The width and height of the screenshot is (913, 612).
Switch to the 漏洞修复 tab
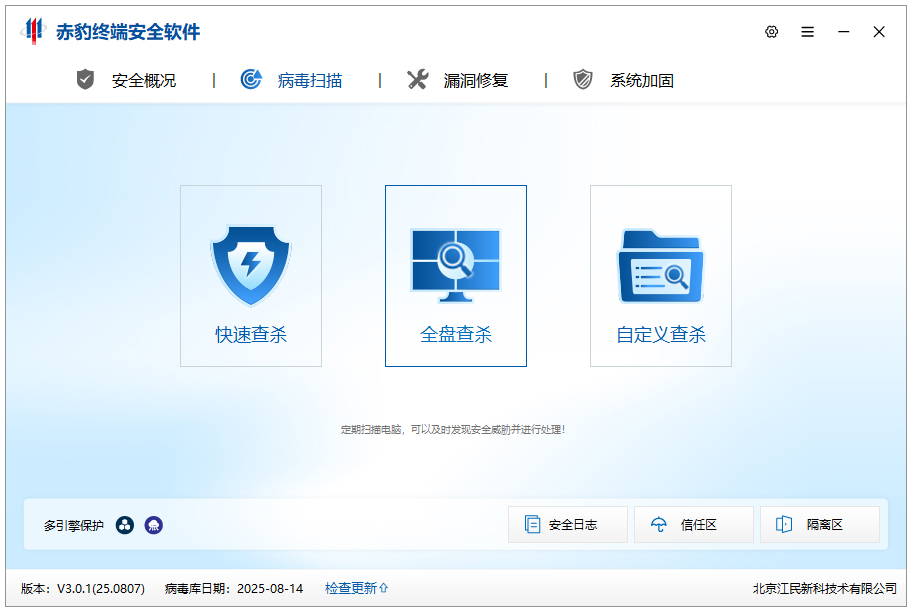click(x=458, y=80)
